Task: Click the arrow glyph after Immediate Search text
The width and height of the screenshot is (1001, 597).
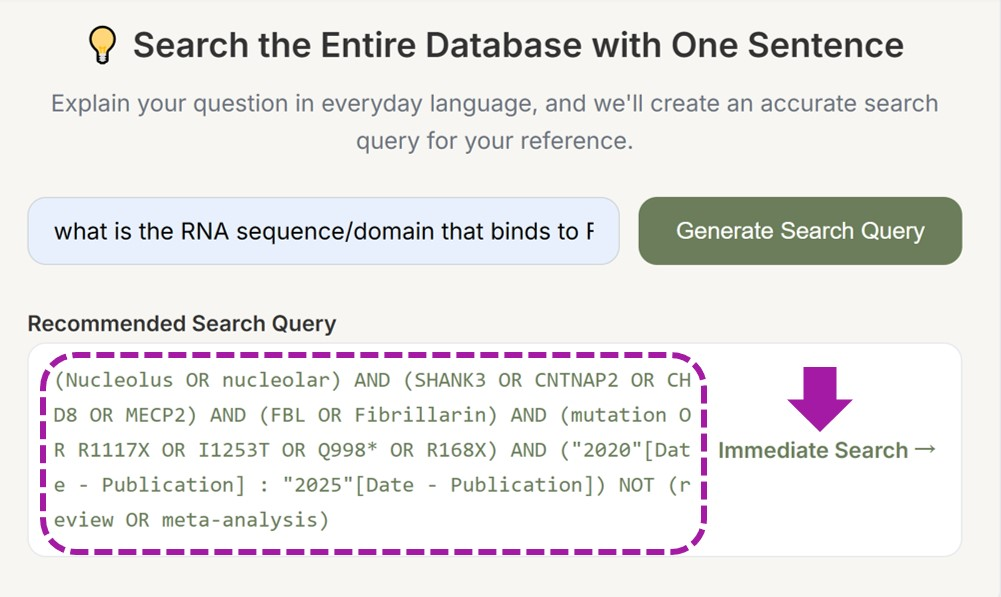Action: [x=926, y=451]
